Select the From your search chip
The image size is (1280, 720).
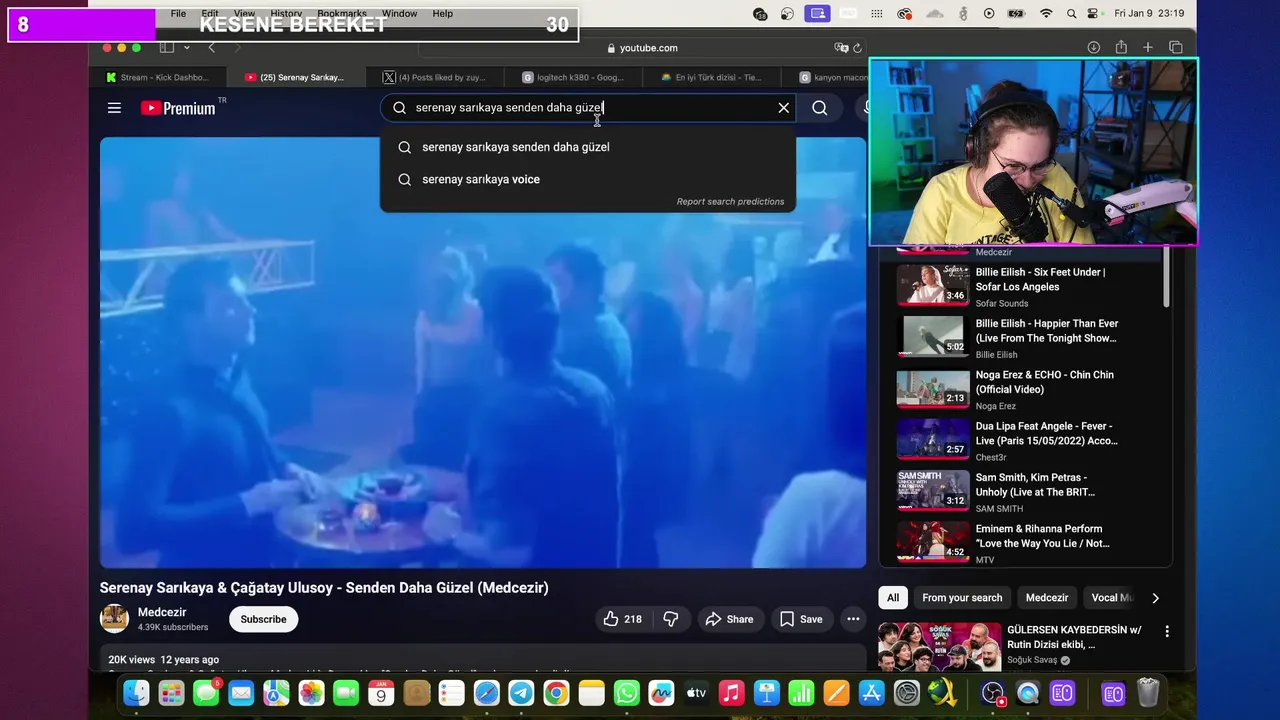[x=962, y=598]
